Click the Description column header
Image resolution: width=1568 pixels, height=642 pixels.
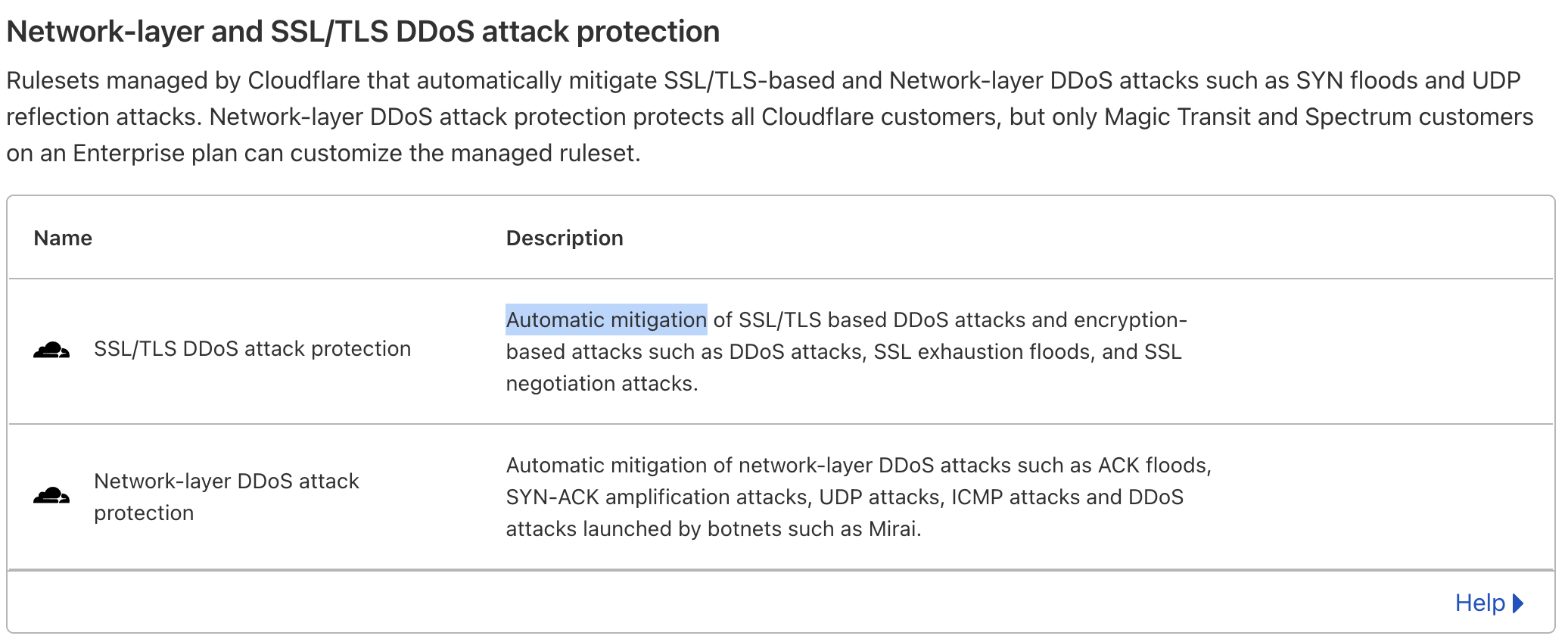[x=565, y=238]
